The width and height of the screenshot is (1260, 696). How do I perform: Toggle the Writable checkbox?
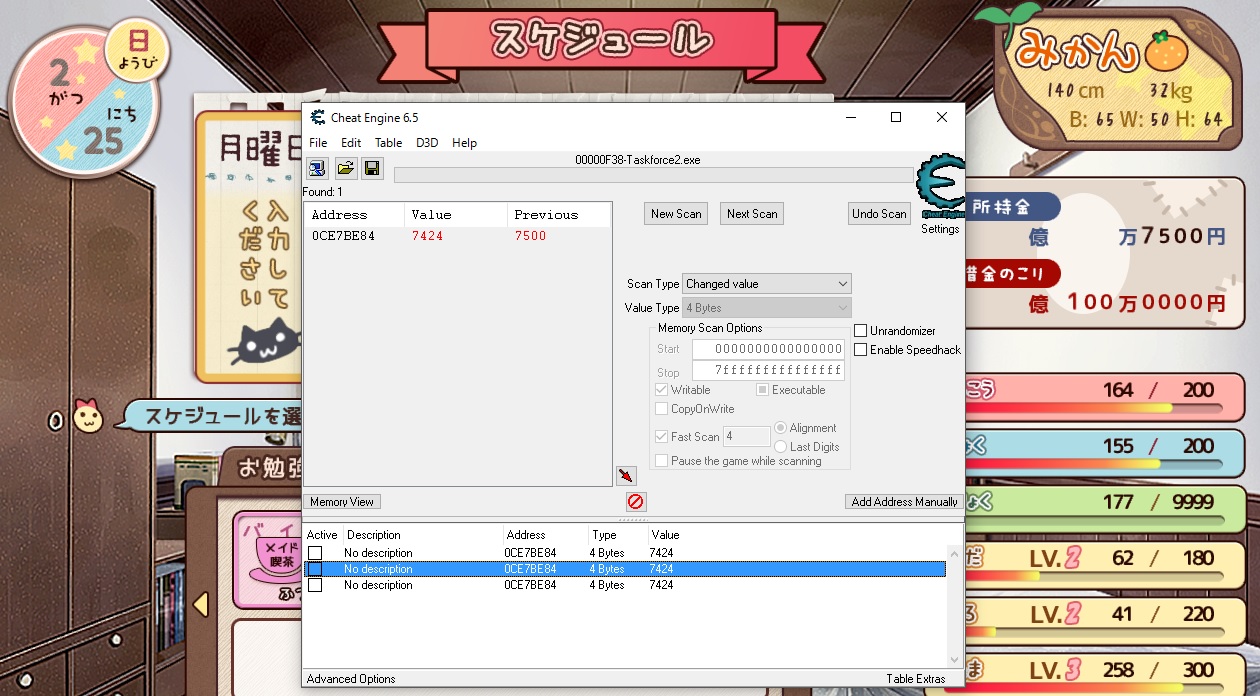(662, 390)
